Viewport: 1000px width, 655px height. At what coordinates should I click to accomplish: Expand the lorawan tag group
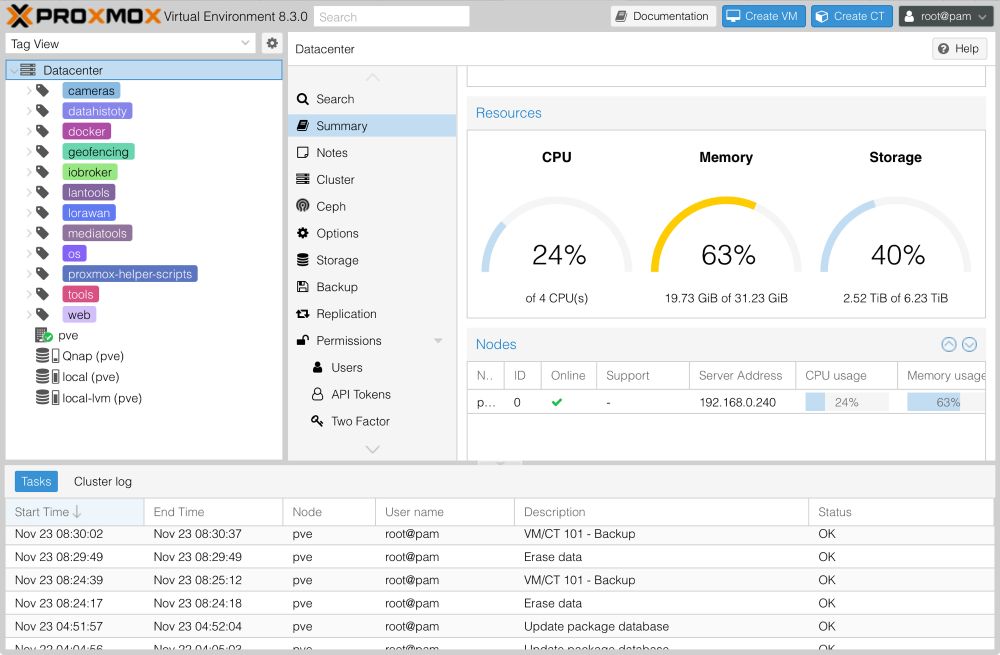[29, 213]
